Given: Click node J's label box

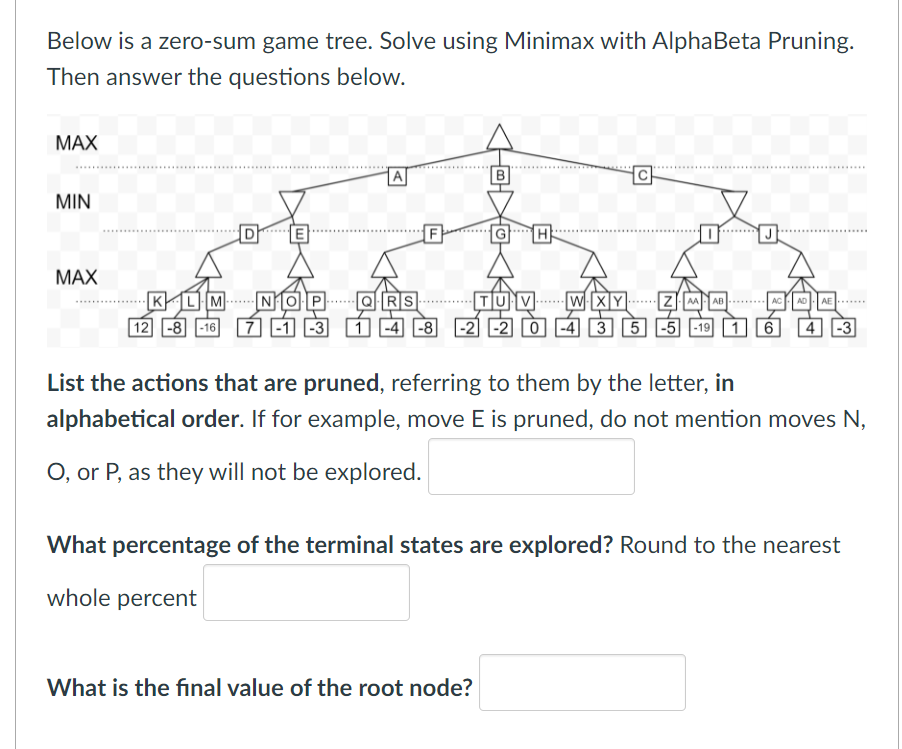Looking at the screenshot, I should tap(768, 234).
